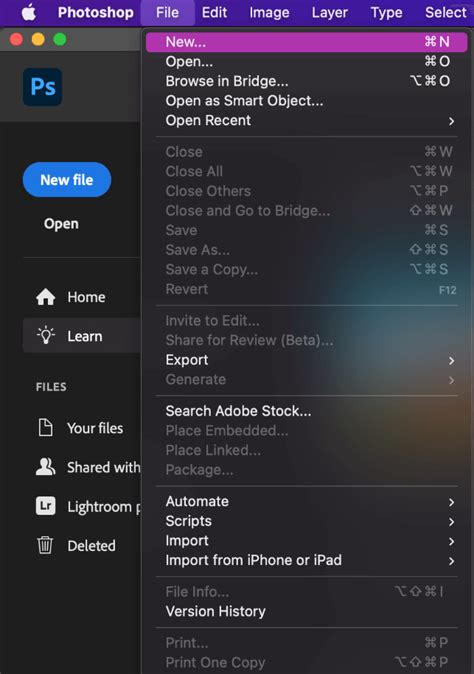Expand Import from iPhone or iPad submenu
This screenshot has height=674, width=474.
pos(306,561)
